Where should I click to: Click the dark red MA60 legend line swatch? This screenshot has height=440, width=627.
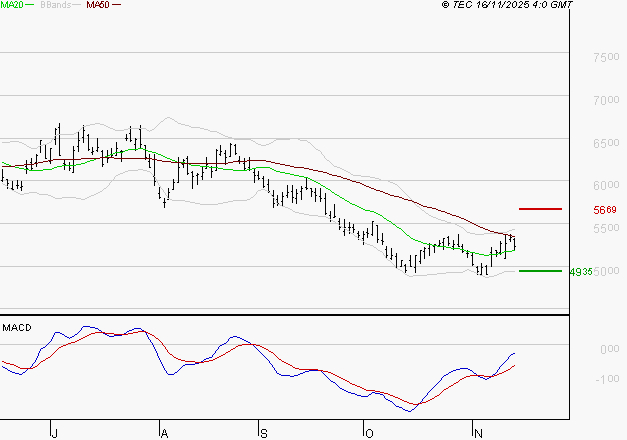point(116,5)
